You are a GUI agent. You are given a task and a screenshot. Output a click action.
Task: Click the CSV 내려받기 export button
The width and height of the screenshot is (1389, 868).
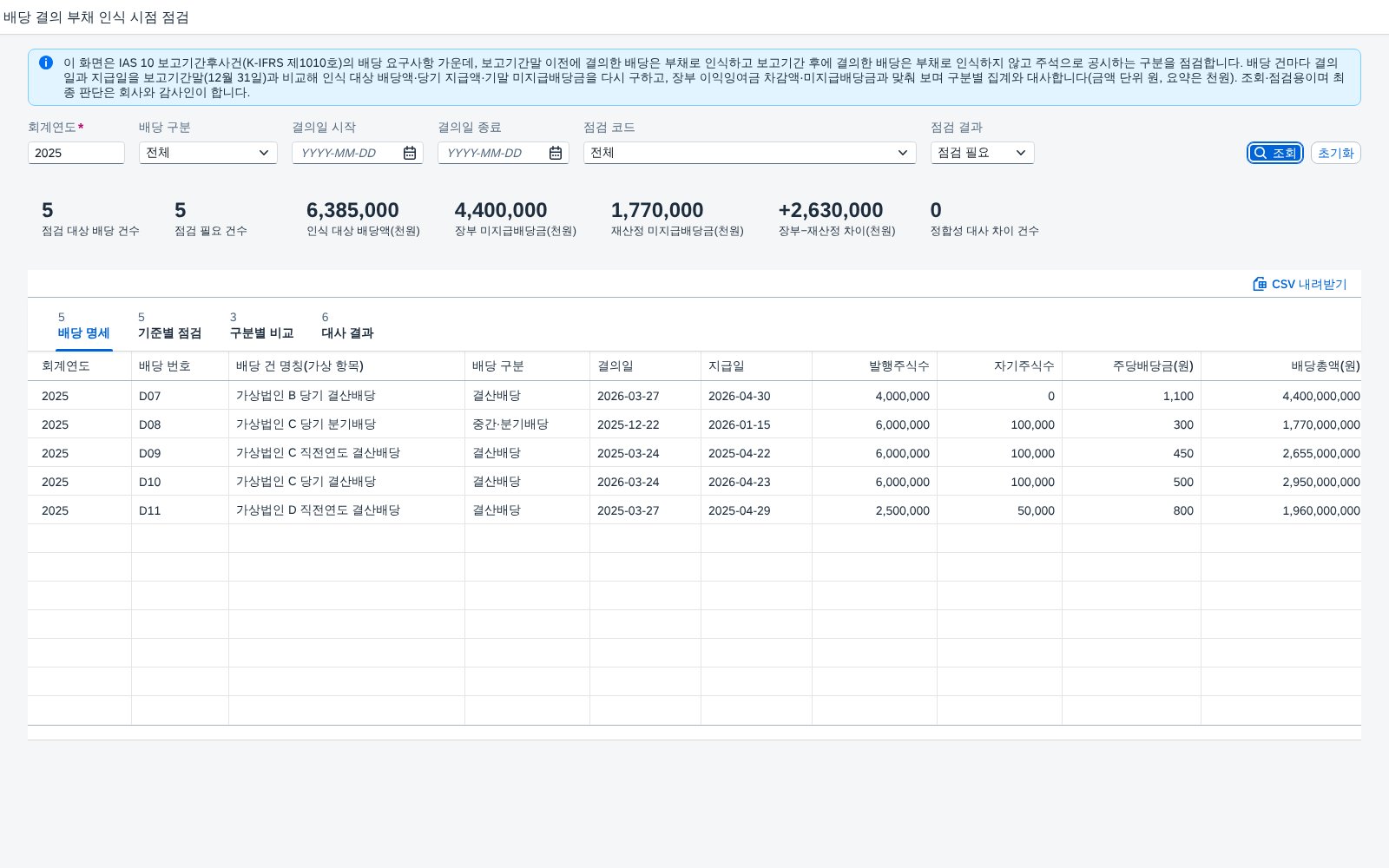pyautogui.click(x=1300, y=284)
